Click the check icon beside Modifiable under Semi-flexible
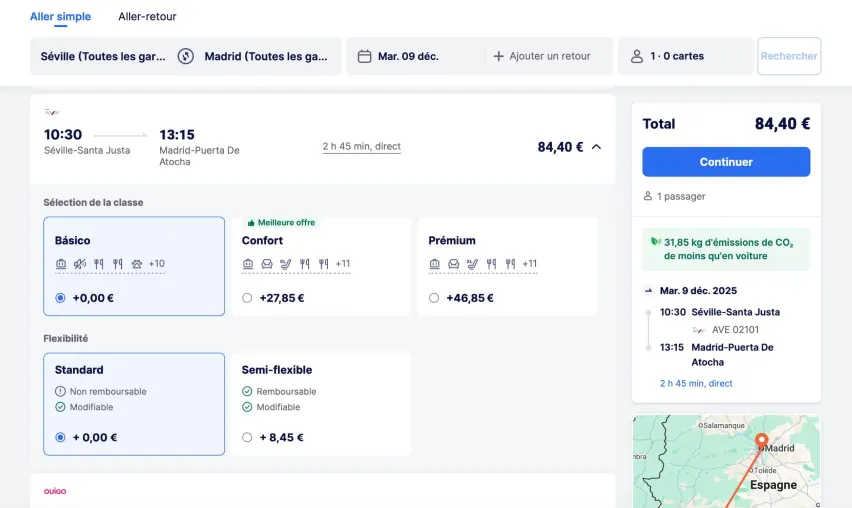 coord(247,407)
